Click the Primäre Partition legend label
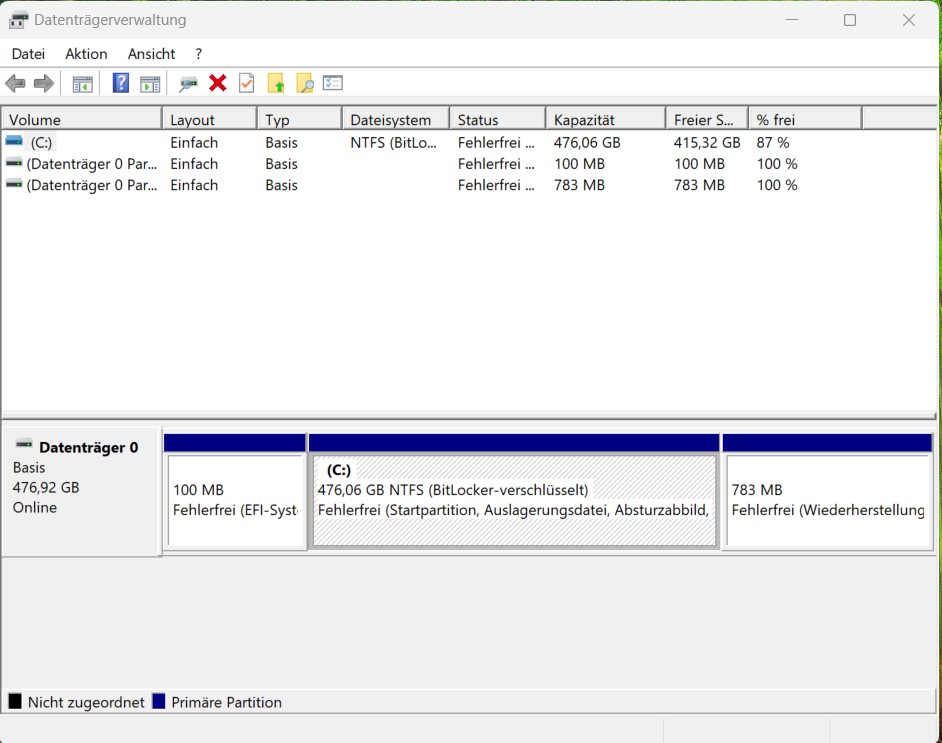The height and width of the screenshot is (743, 942). pos(226,702)
